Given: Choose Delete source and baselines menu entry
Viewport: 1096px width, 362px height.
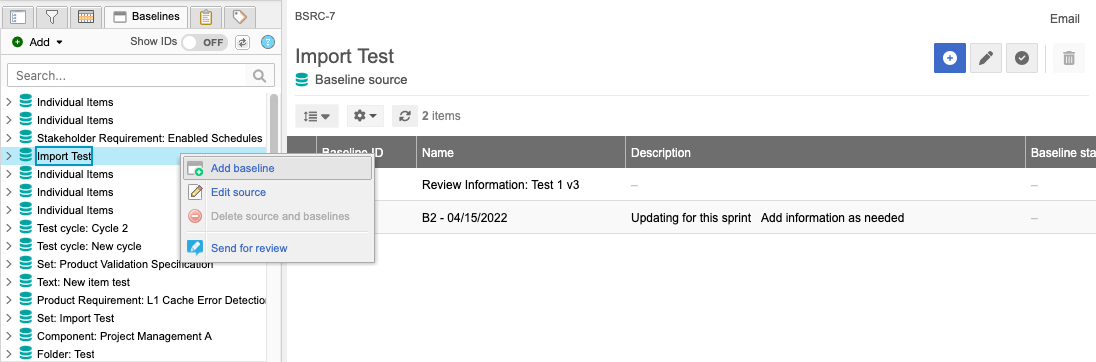Looking at the screenshot, I should tap(277, 216).
